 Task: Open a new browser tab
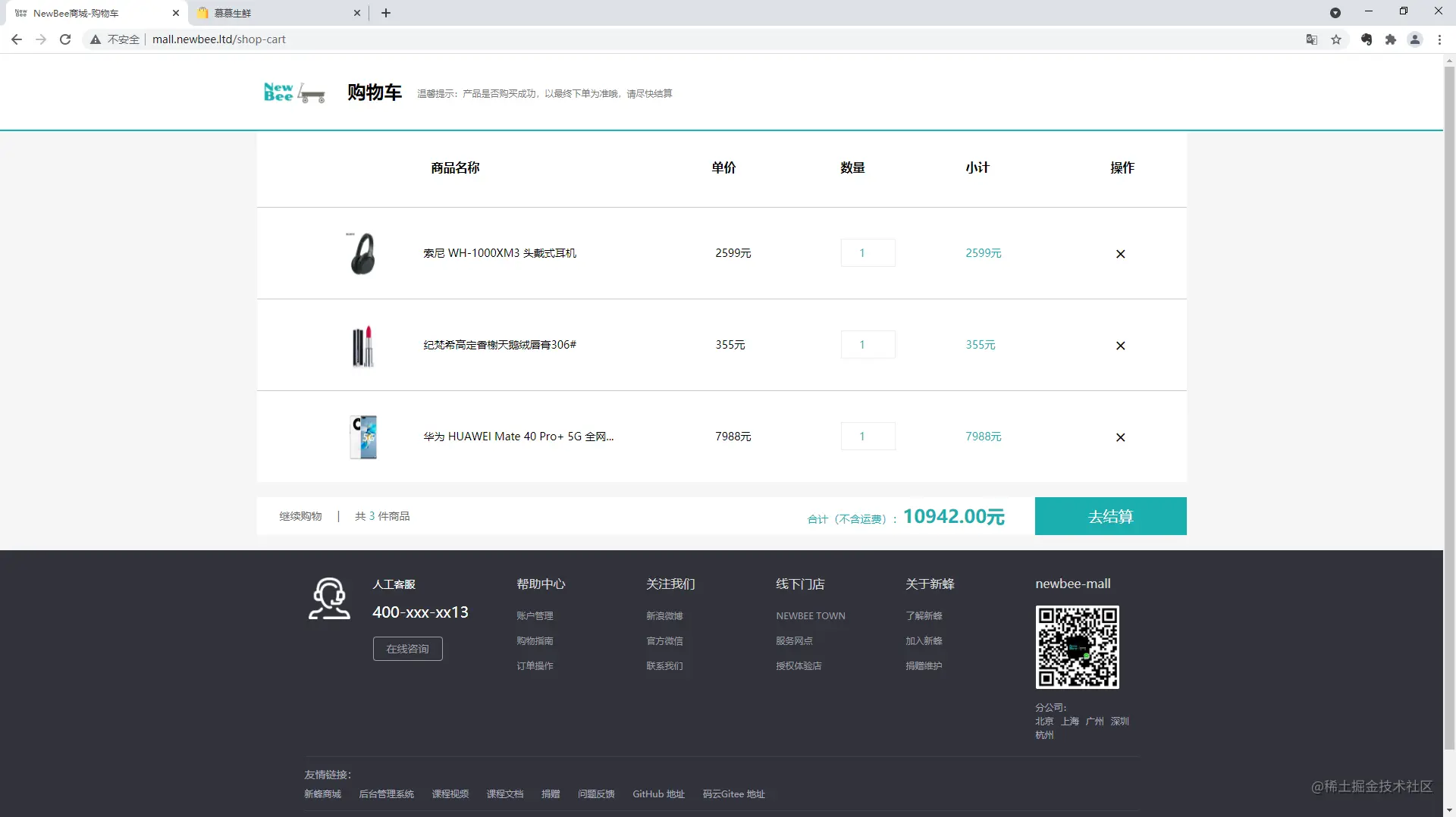(x=386, y=13)
